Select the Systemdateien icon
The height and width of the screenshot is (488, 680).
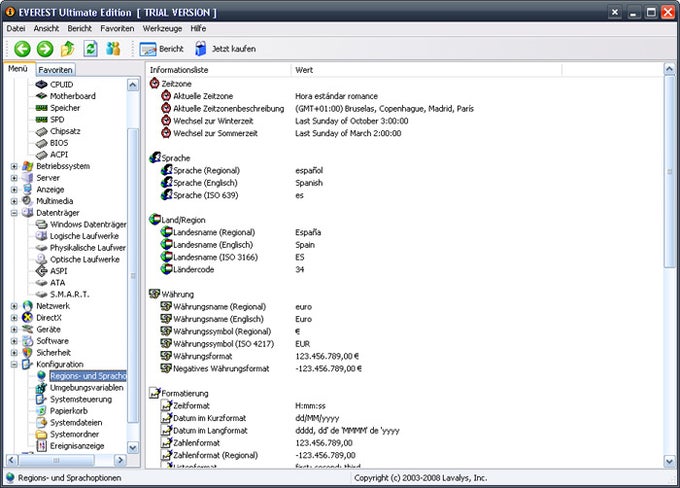[x=41, y=423]
